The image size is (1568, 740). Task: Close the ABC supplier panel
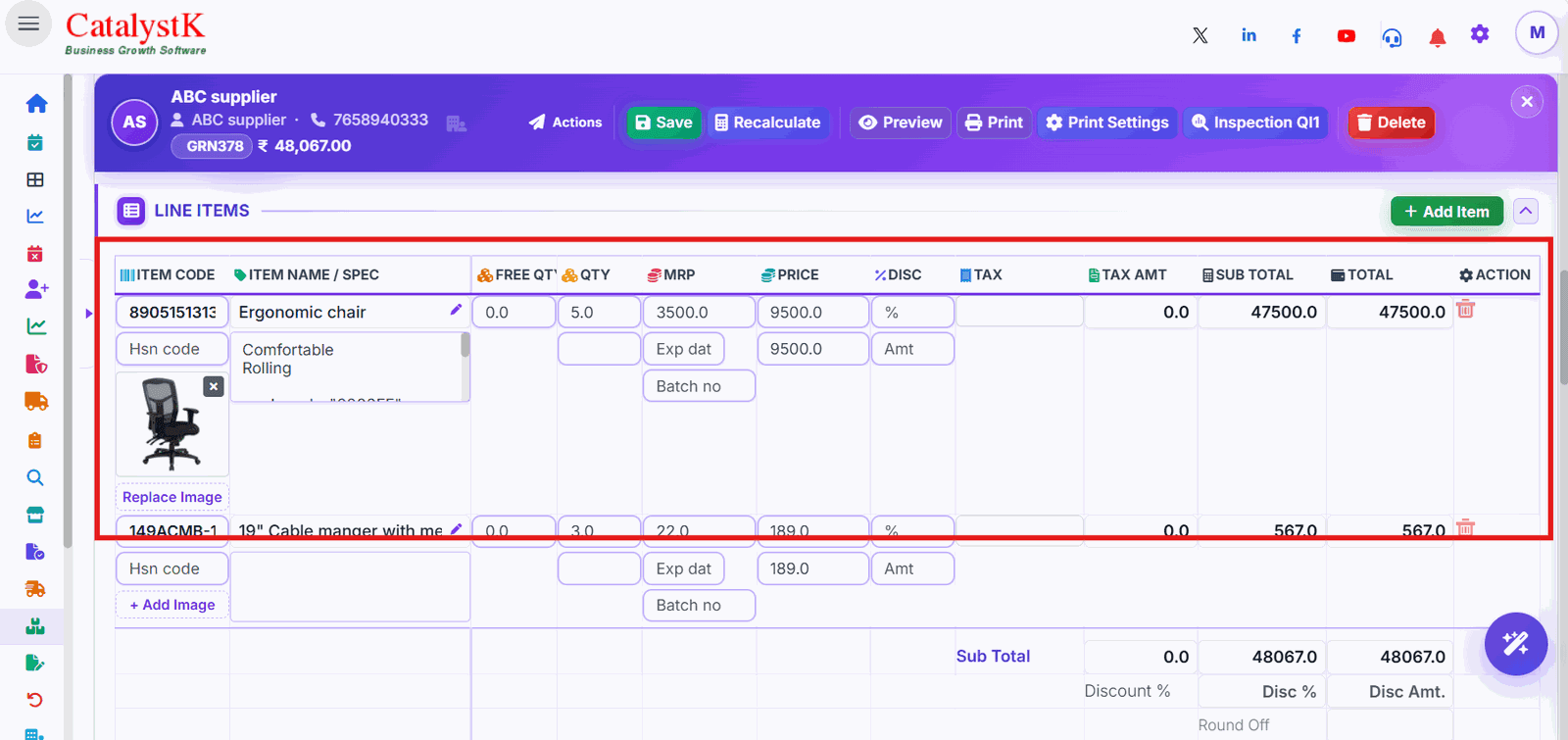click(1527, 102)
